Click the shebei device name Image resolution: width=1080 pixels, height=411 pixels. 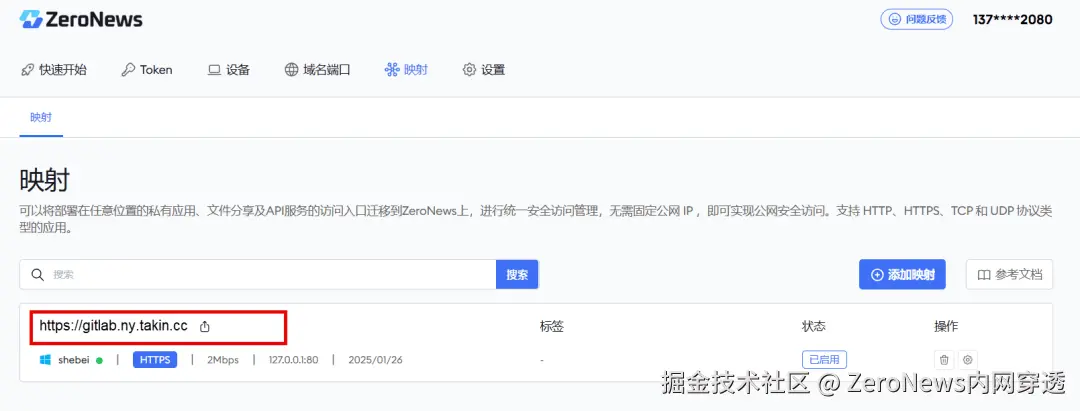tap(74, 359)
